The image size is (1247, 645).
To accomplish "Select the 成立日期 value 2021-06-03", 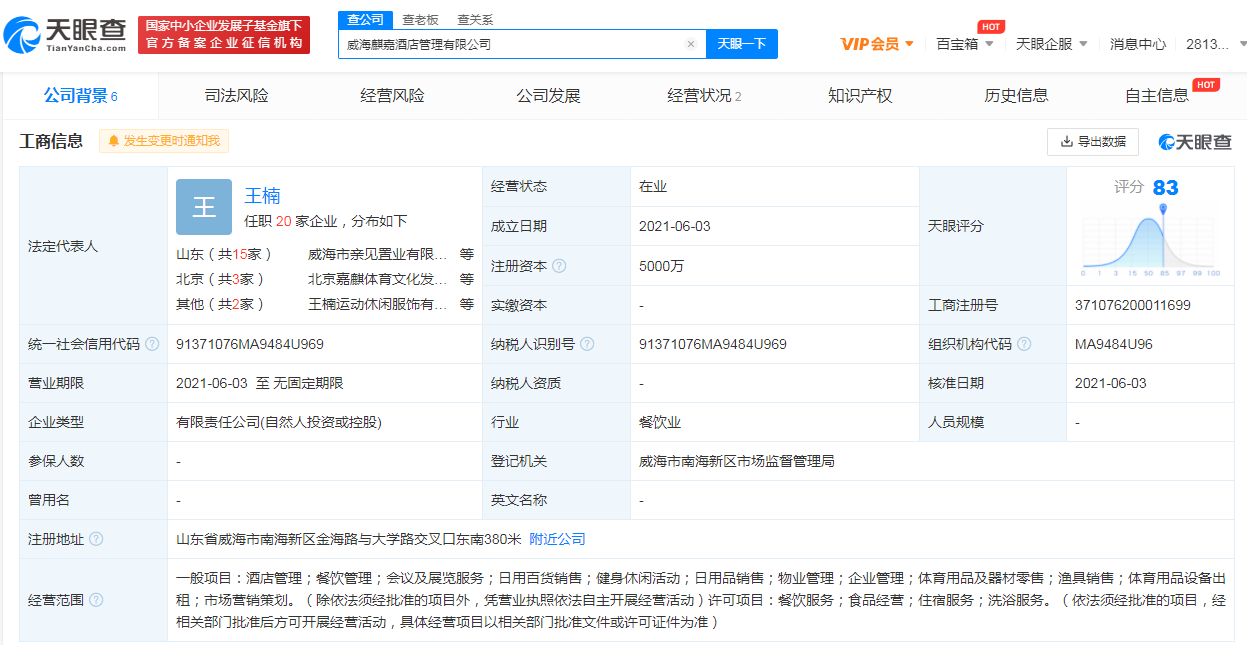I will [x=675, y=226].
